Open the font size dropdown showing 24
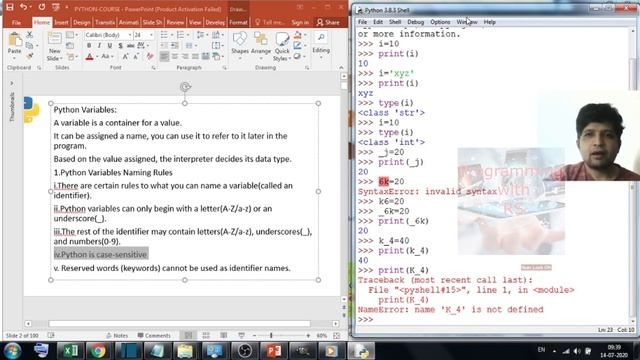The height and width of the screenshot is (360, 640). coord(151,35)
